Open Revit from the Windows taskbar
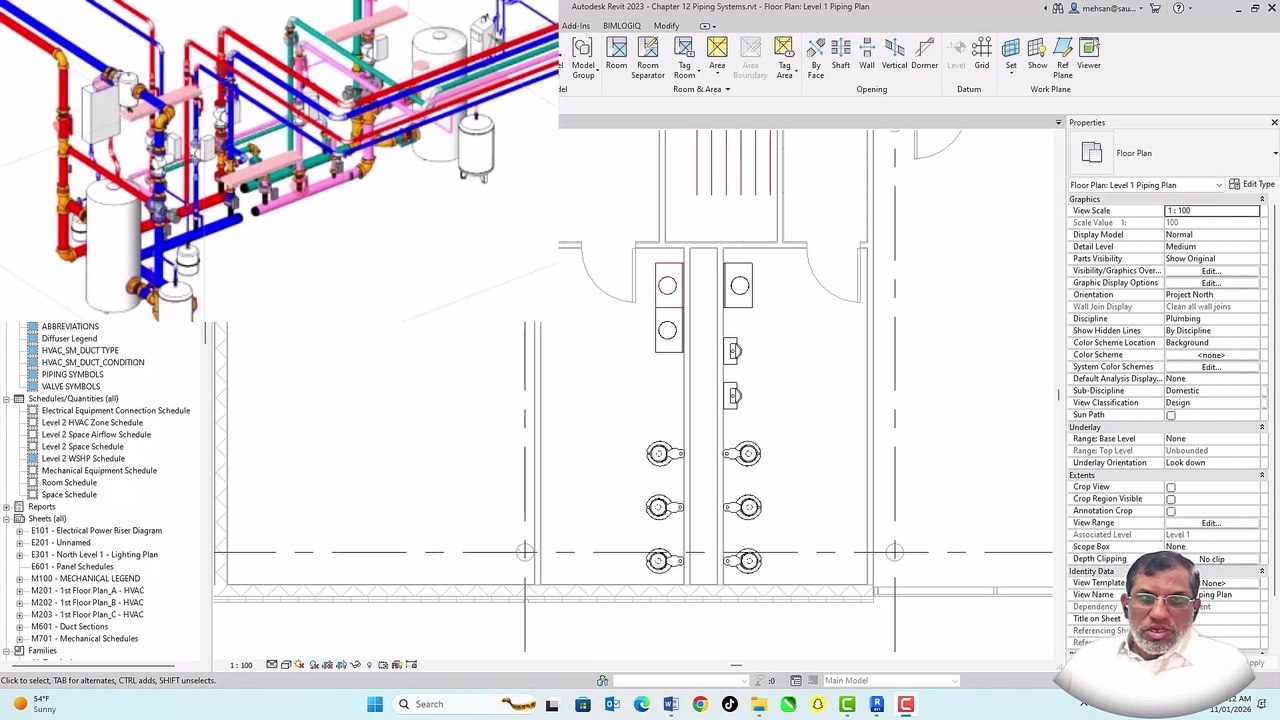Viewport: 1280px width, 720px height. 876,704
